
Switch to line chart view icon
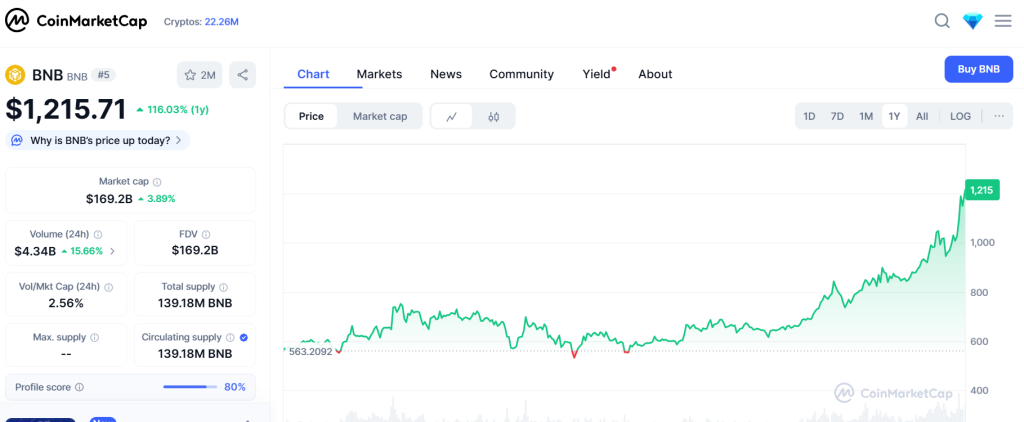coord(452,116)
